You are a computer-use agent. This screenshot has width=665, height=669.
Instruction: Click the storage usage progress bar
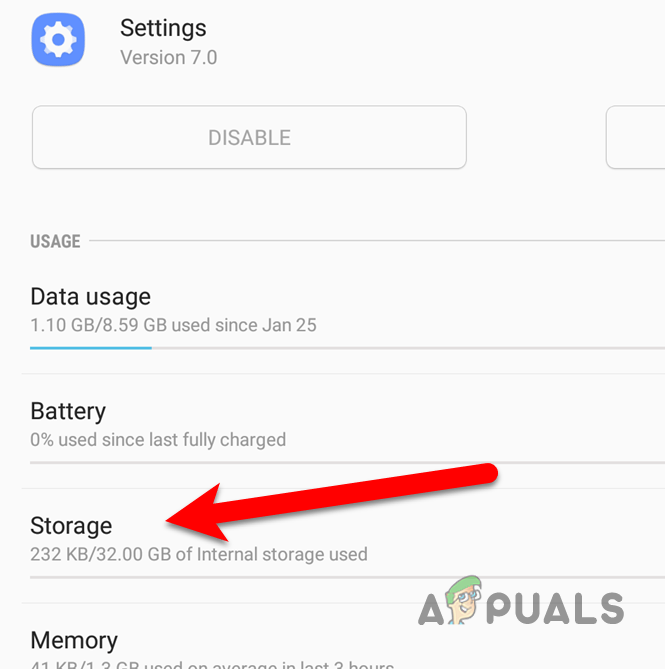tap(347, 577)
